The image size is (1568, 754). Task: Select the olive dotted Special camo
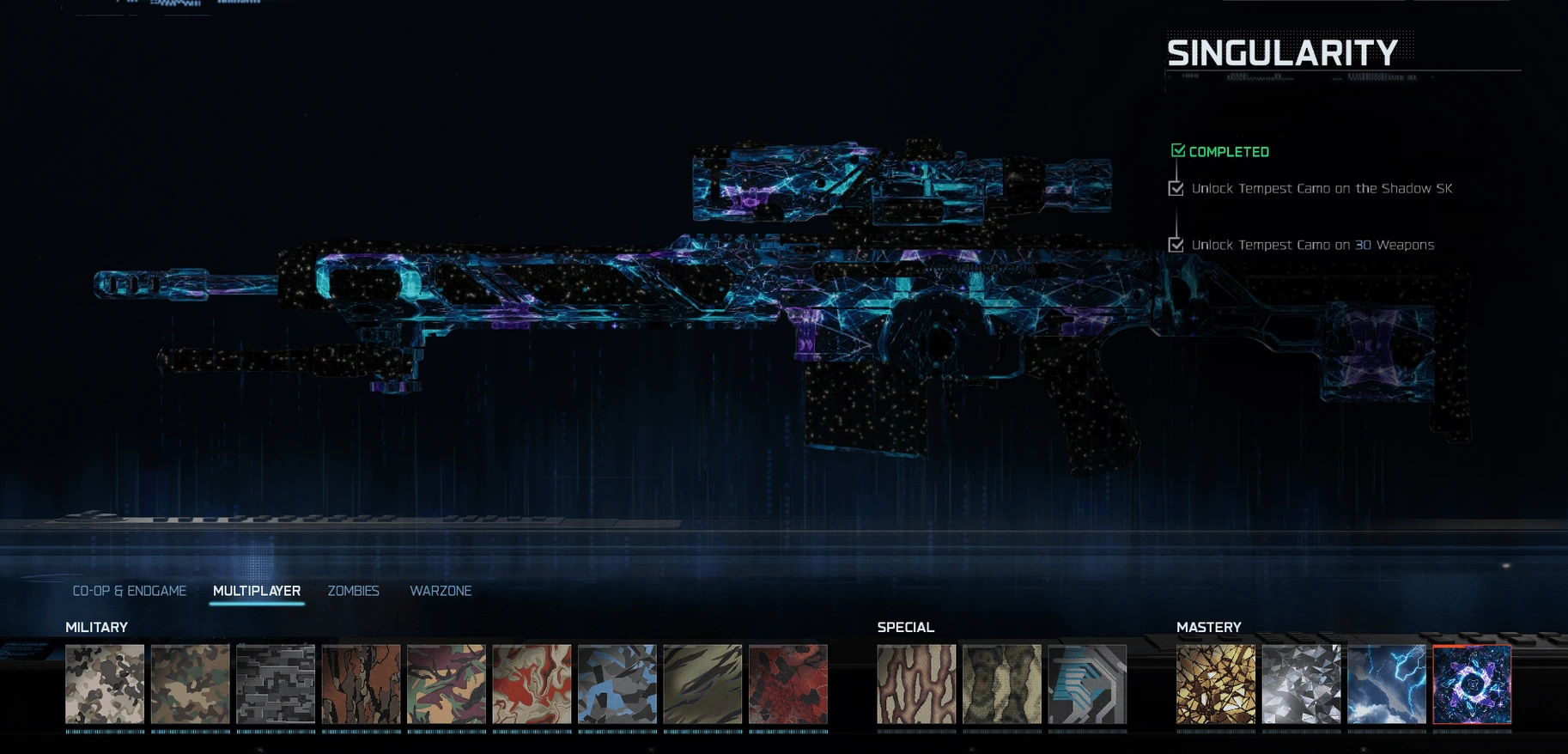(1002, 684)
